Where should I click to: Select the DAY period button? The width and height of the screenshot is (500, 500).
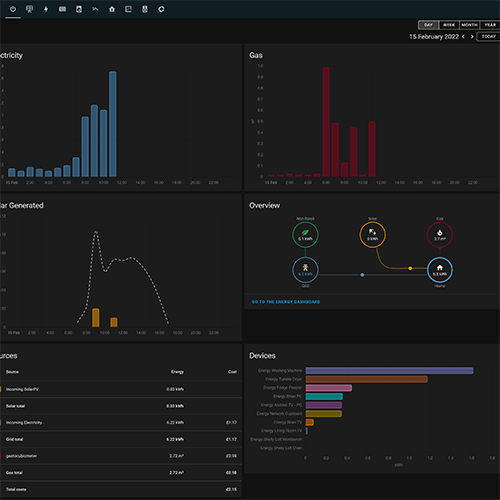click(428, 25)
